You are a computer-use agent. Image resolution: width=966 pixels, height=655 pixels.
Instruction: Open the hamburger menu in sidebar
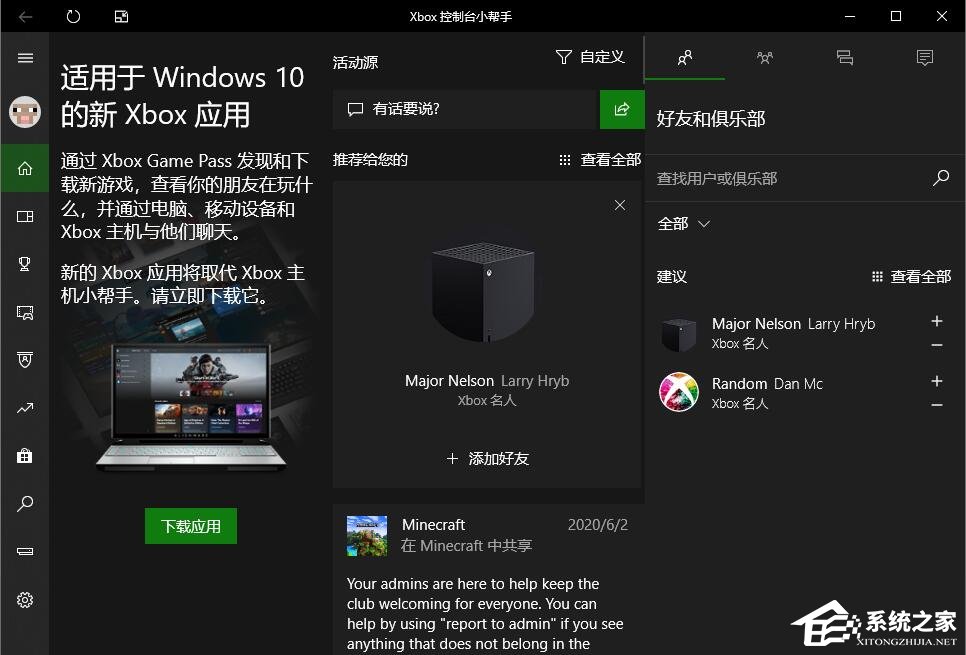(25, 58)
